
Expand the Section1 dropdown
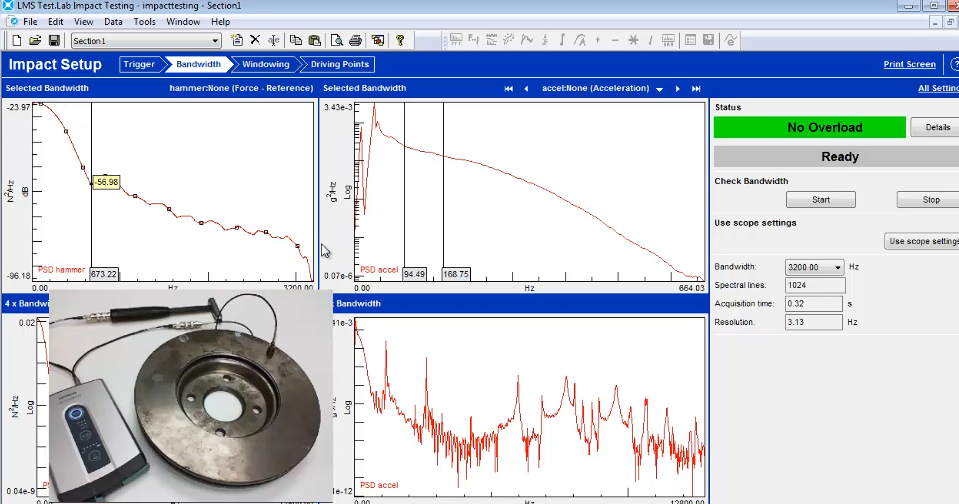click(x=215, y=41)
